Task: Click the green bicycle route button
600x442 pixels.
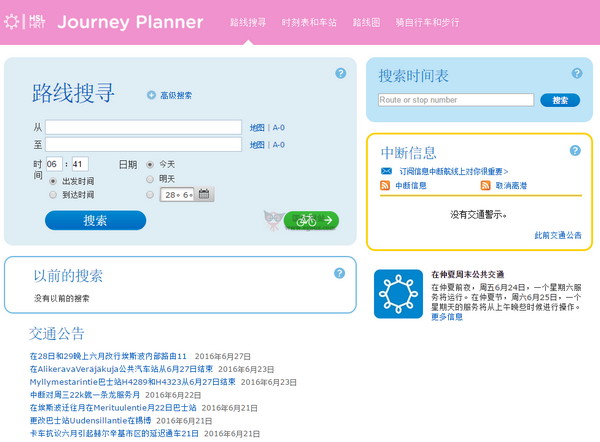Action: pos(311,220)
